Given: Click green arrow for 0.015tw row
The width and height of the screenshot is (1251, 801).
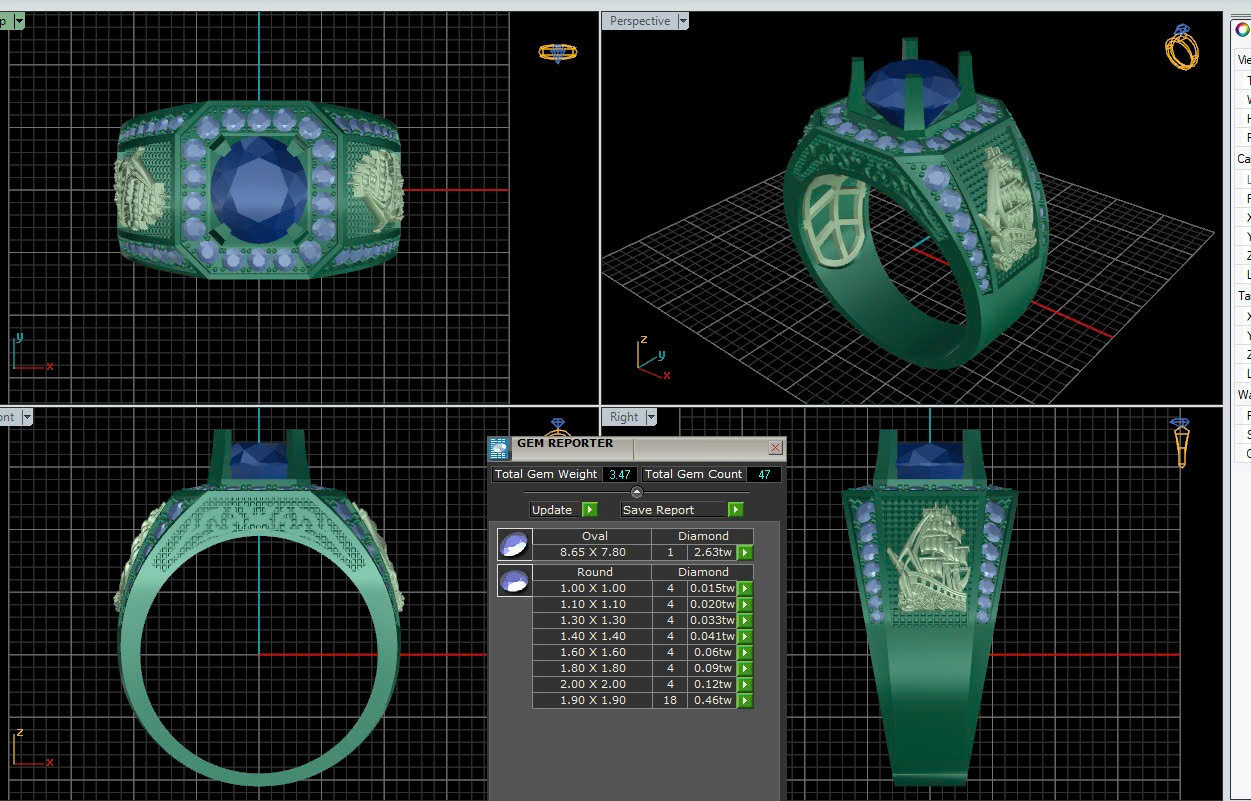Looking at the screenshot, I should 745,589.
